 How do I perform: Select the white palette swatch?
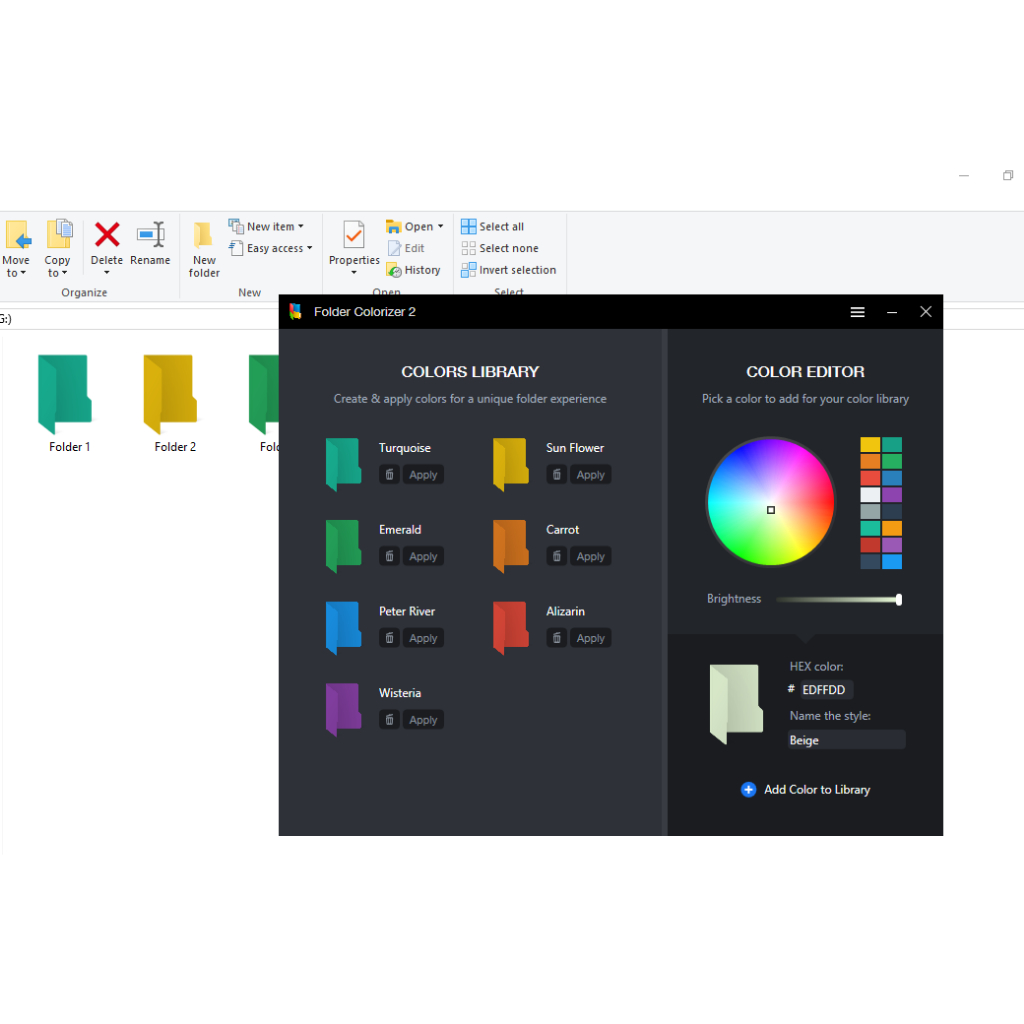(x=870, y=494)
